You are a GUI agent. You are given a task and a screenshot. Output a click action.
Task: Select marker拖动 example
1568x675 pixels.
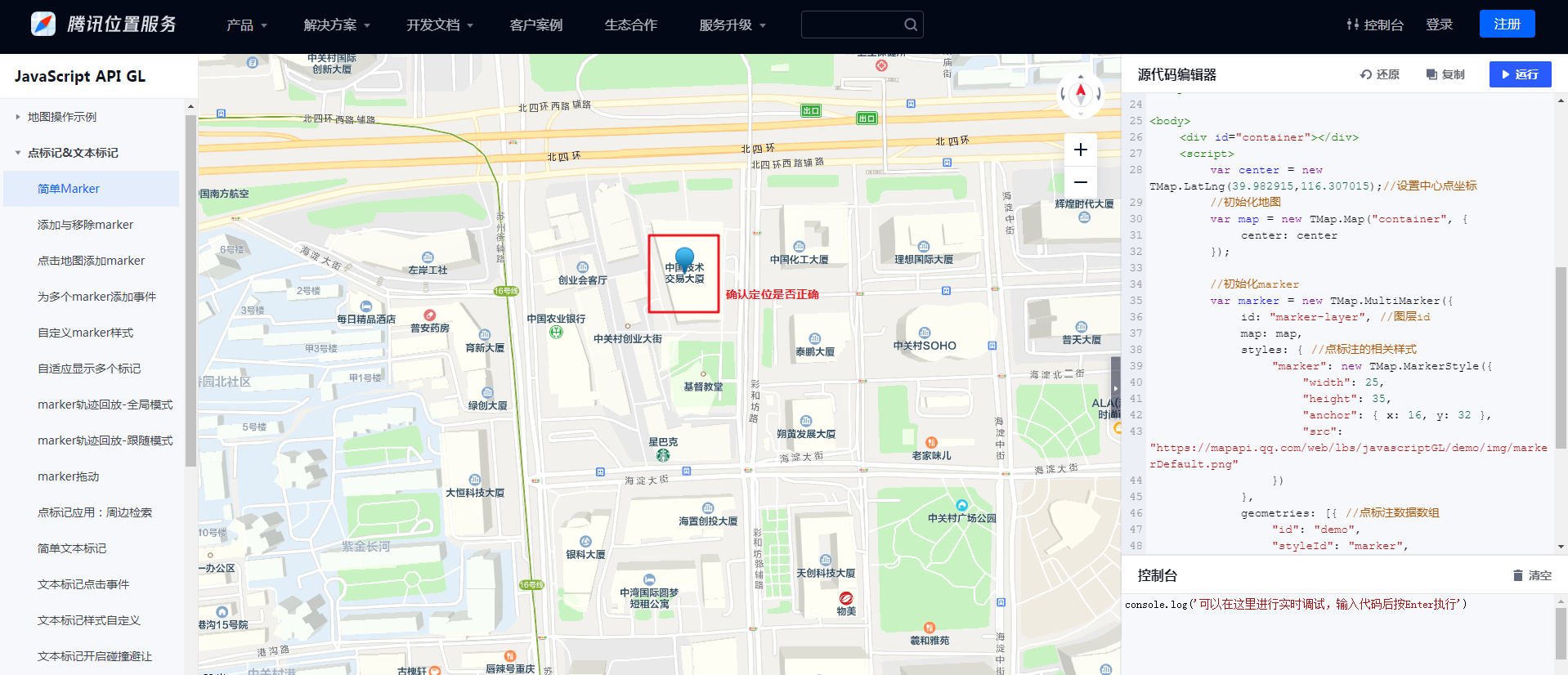[91, 476]
